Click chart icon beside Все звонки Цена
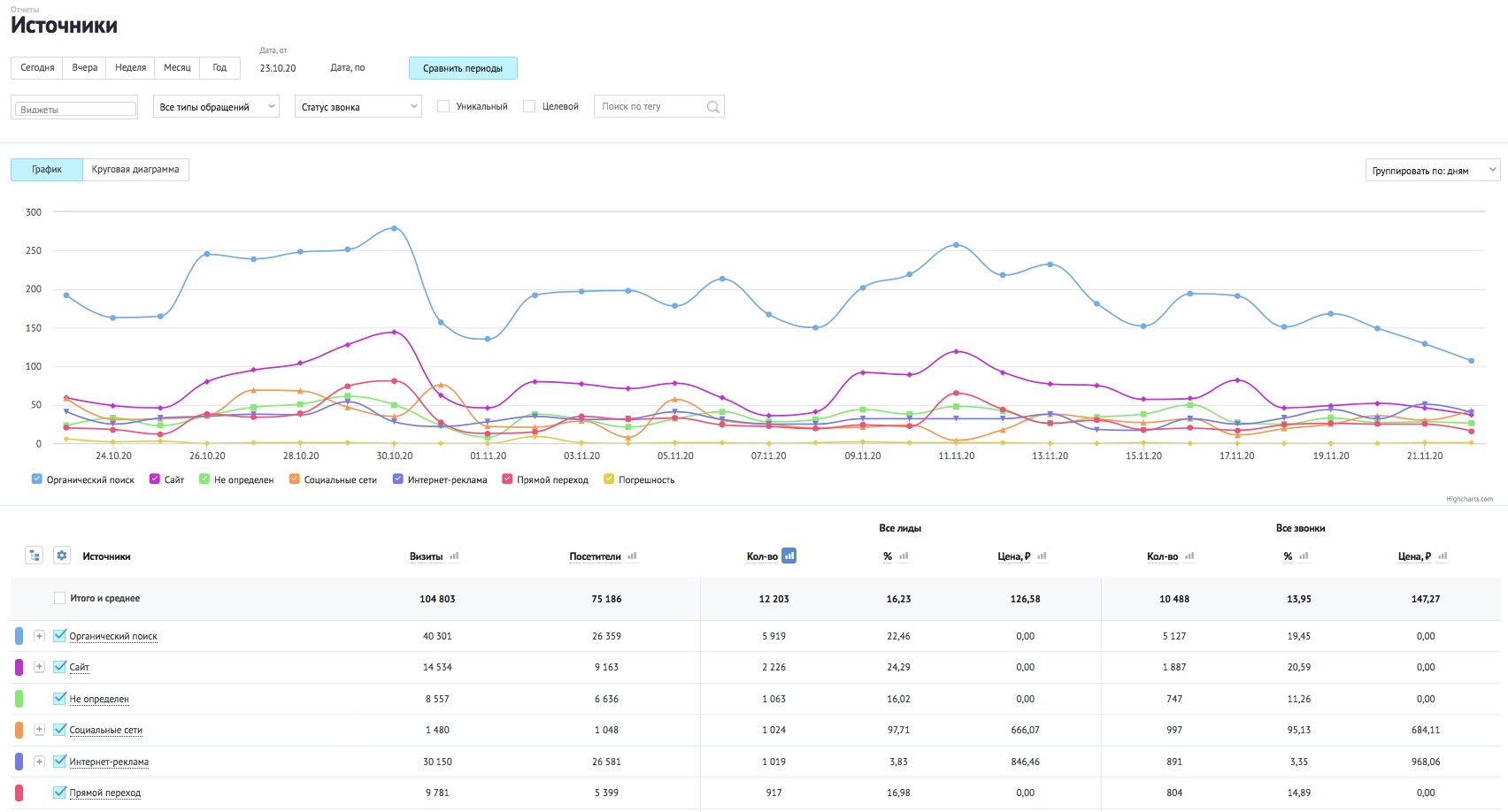 pos(1443,556)
